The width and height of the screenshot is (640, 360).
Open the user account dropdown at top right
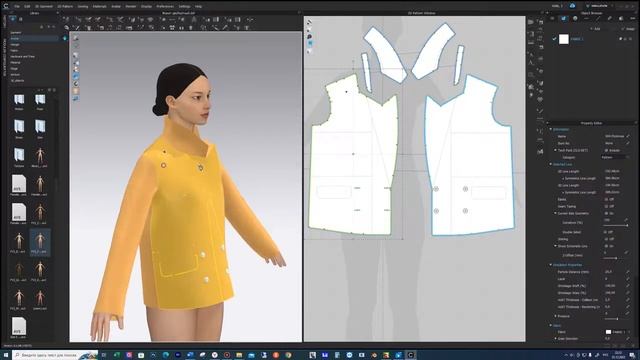coord(599,6)
